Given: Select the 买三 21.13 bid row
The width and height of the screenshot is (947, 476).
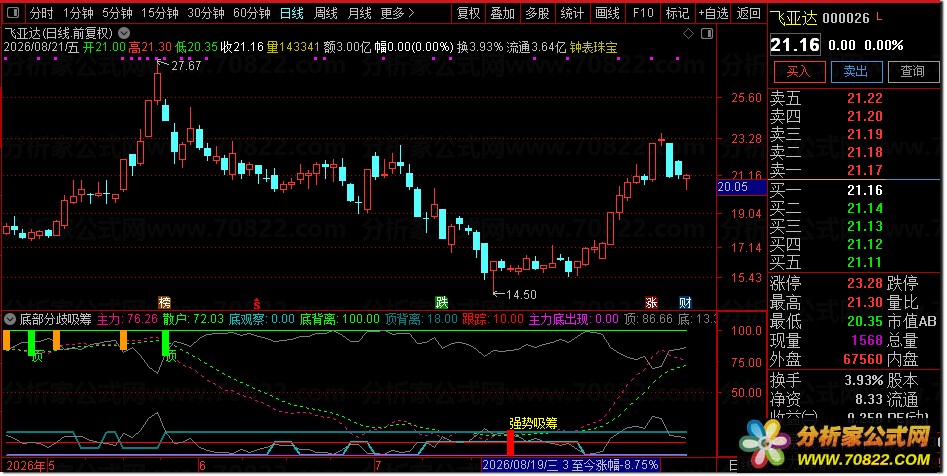Looking at the screenshot, I should (855, 226).
